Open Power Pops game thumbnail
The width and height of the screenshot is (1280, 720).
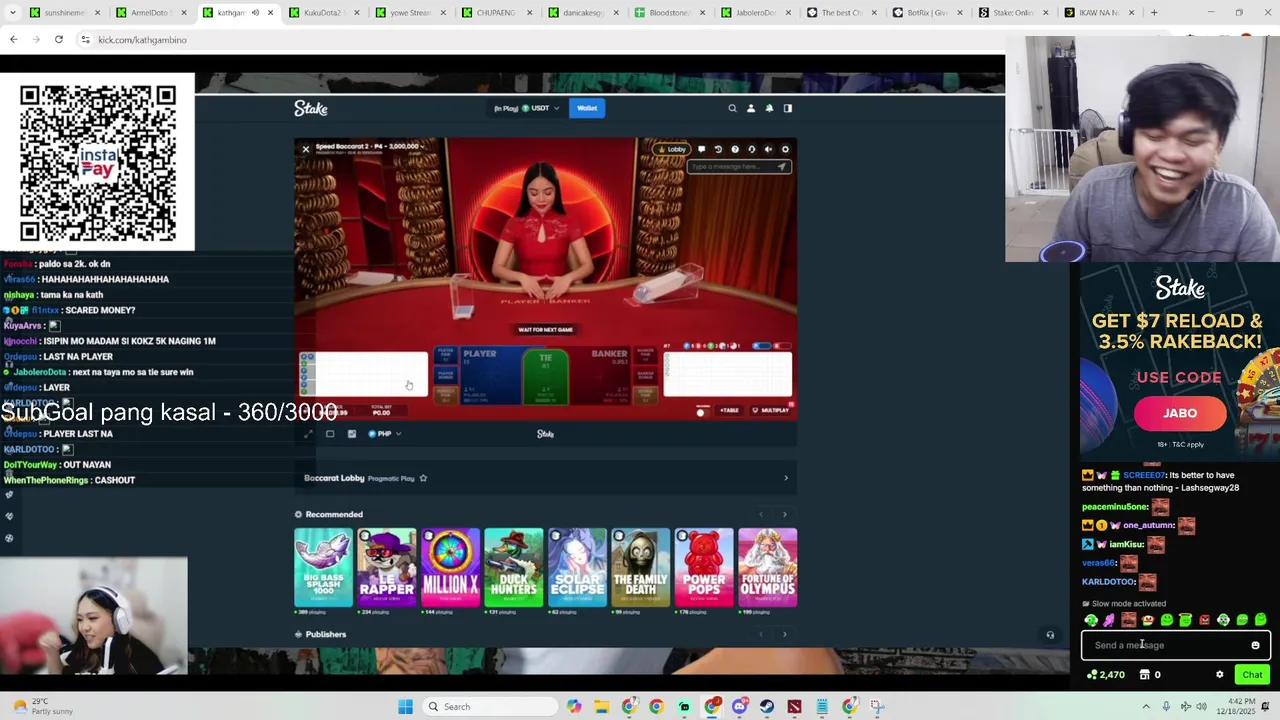tap(704, 567)
